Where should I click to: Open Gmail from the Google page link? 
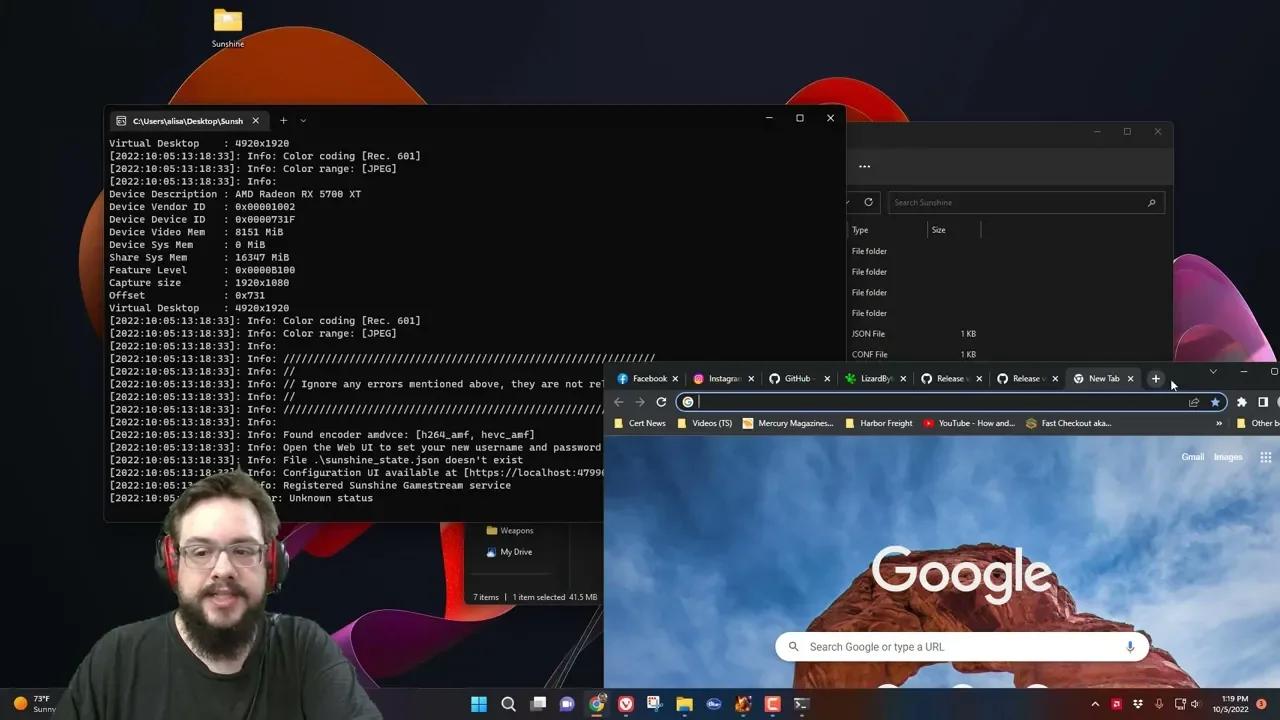coord(1192,457)
